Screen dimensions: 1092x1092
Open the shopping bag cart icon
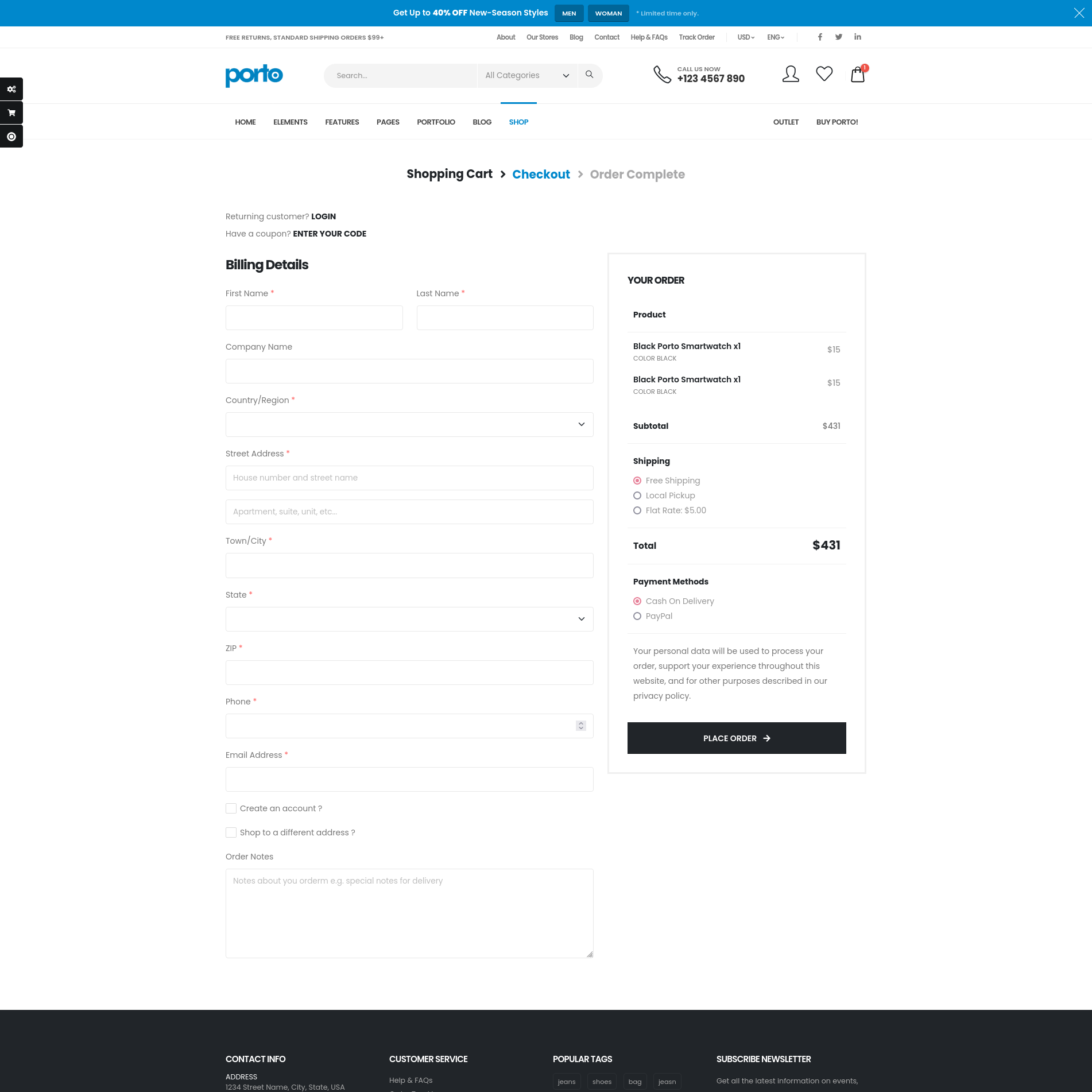[x=858, y=74]
